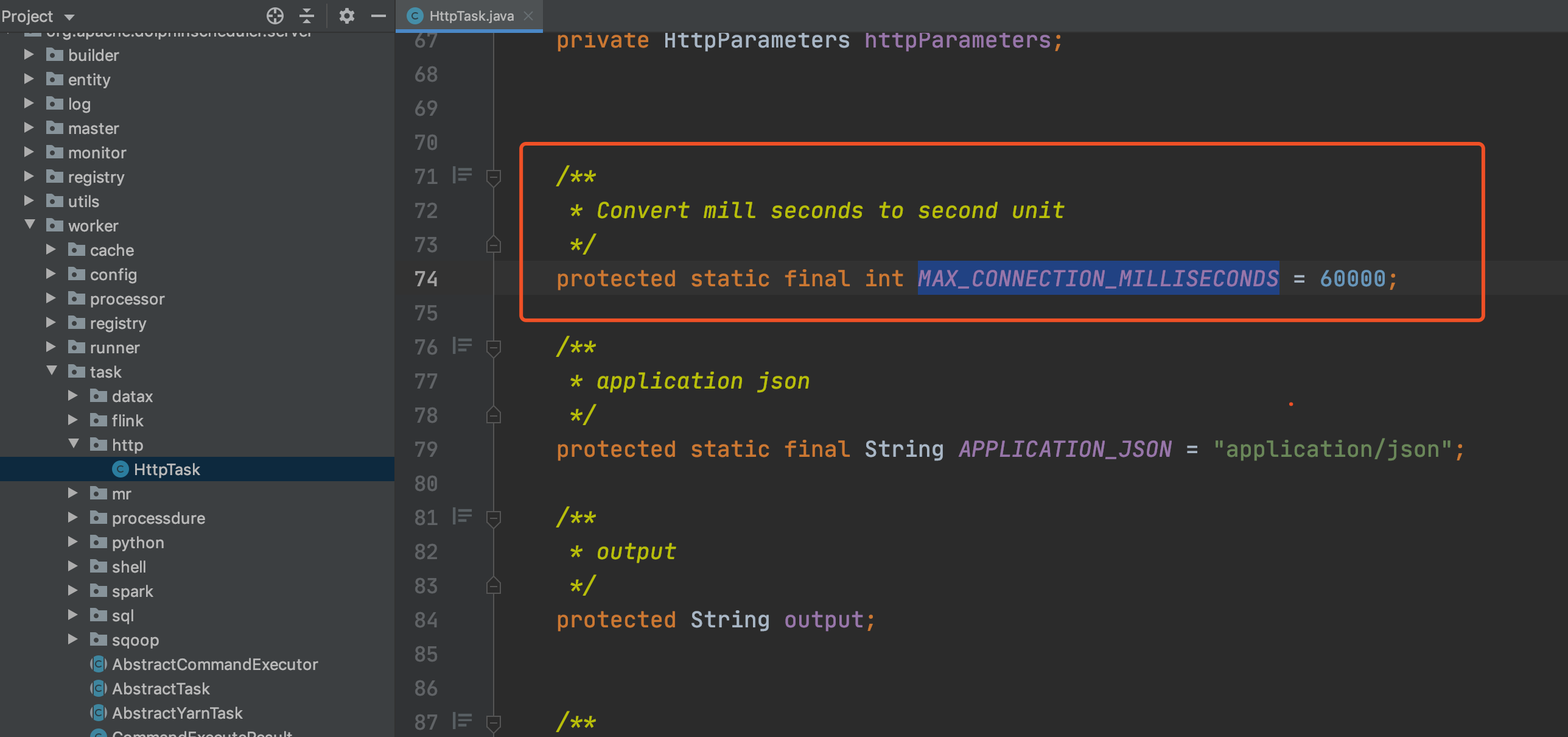Close the HttpTask.java tab
The height and width of the screenshot is (737, 1568).
[x=528, y=16]
